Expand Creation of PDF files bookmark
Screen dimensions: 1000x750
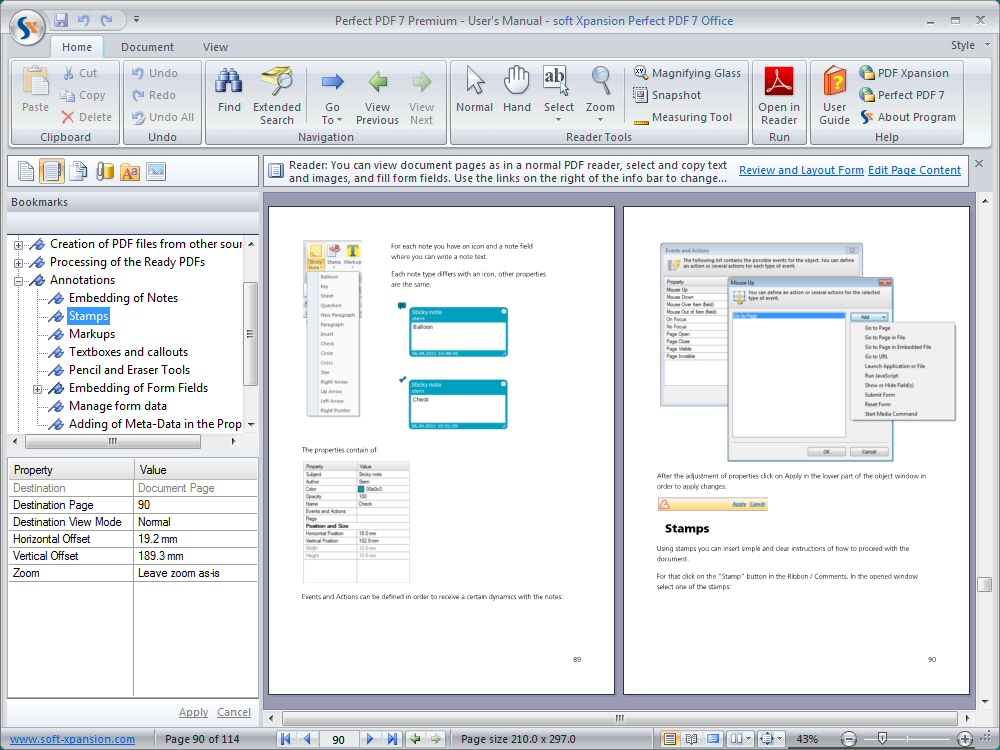click(18, 245)
